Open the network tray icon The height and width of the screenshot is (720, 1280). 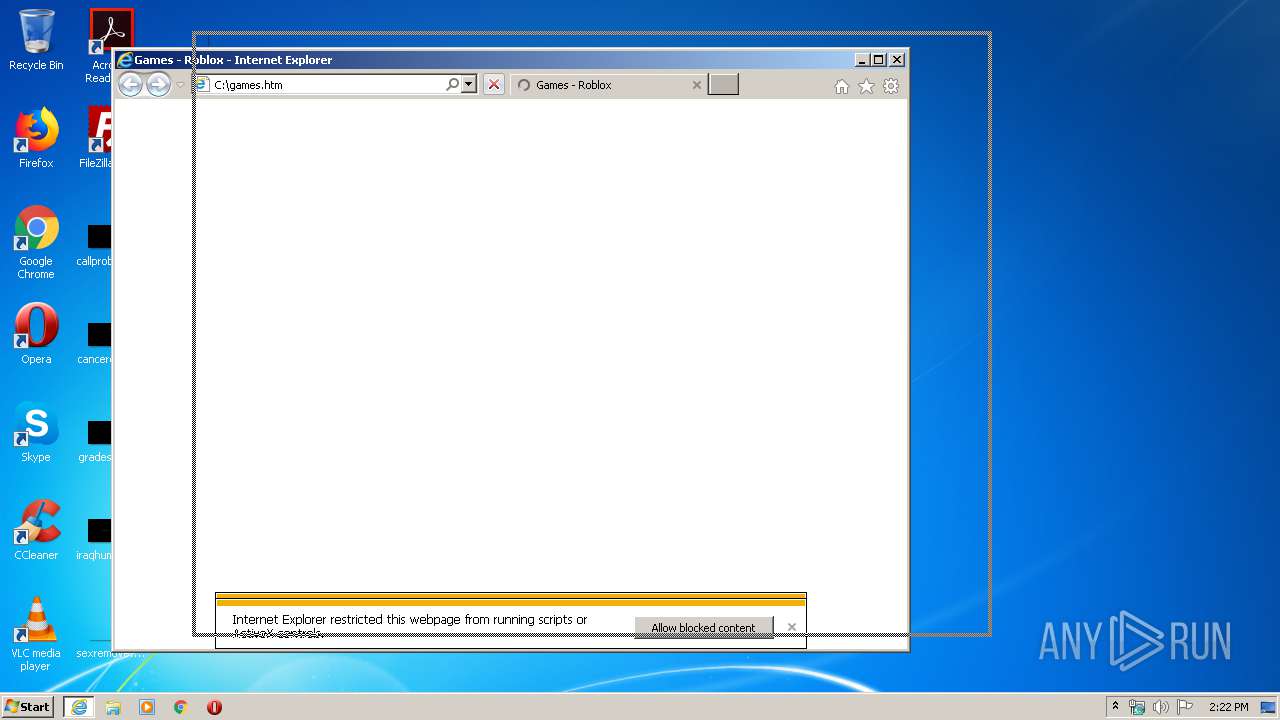[x=1137, y=707]
